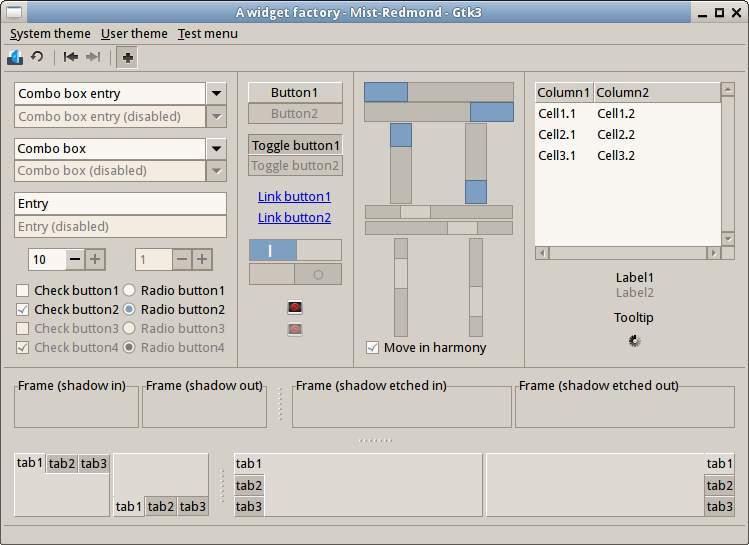This screenshot has height=545, width=749.
Task: Click the left vertical scale slider handle
Action: 401,273
